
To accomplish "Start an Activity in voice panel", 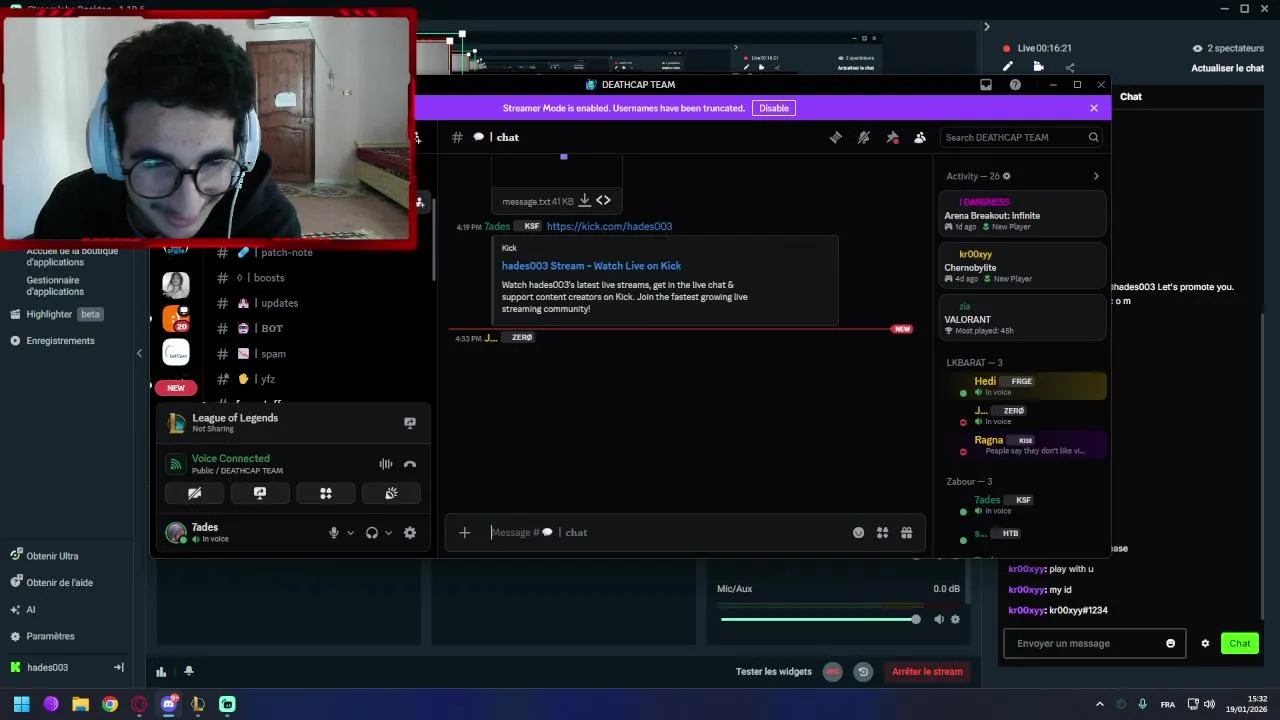I will click(x=326, y=493).
